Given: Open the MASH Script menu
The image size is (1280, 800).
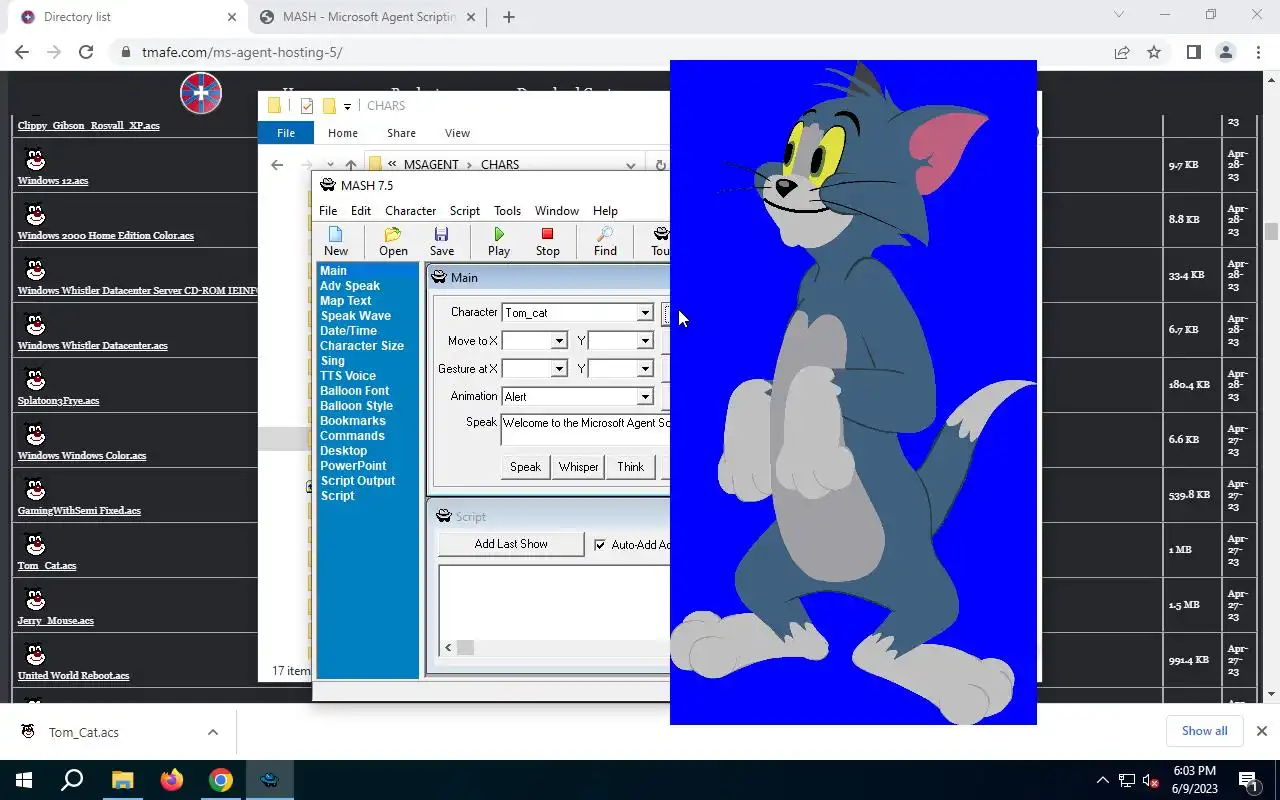Looking at the screenshot, I should coord(465,211).
